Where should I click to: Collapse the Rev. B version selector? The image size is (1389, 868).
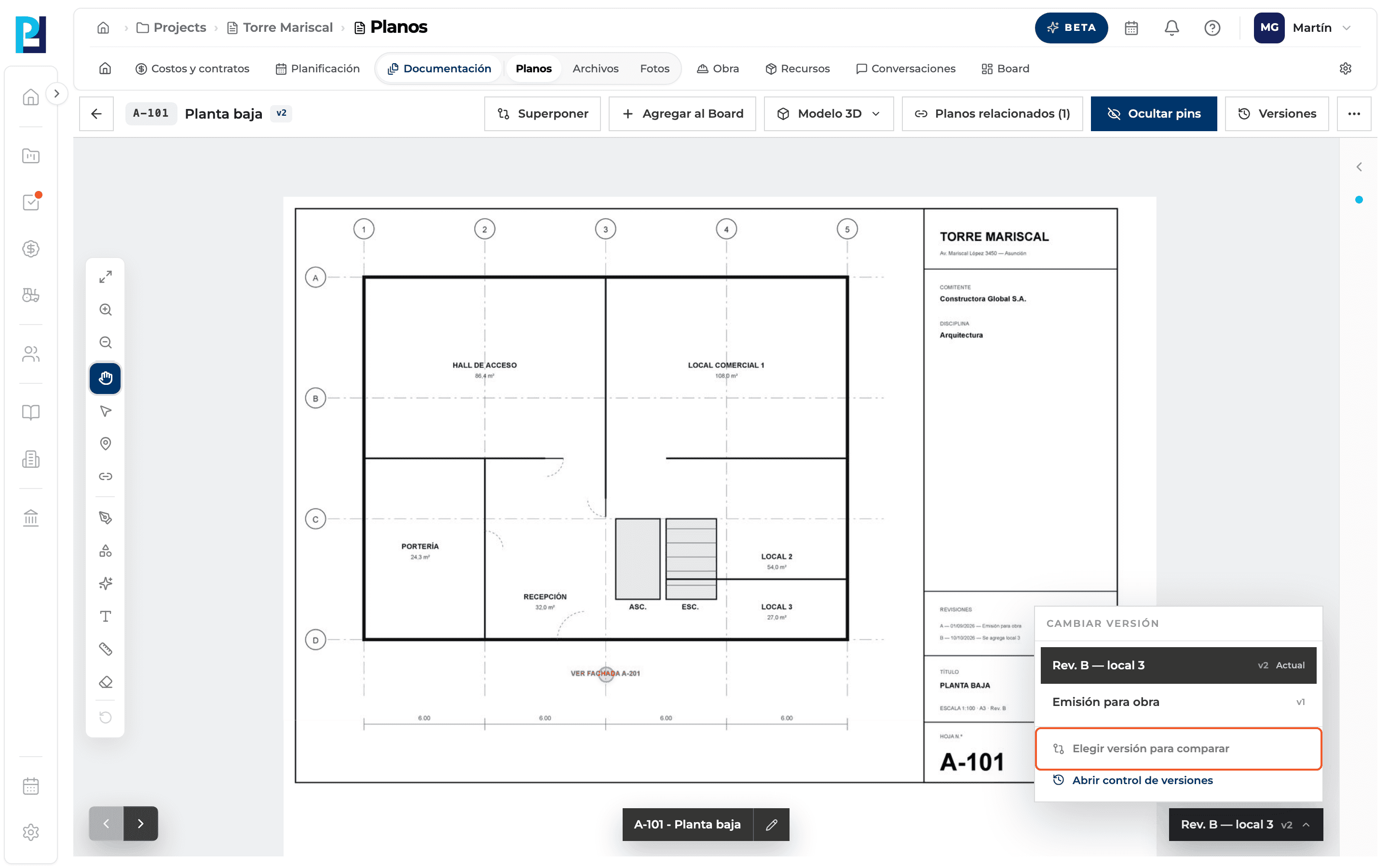click(x=1245, y=825)
